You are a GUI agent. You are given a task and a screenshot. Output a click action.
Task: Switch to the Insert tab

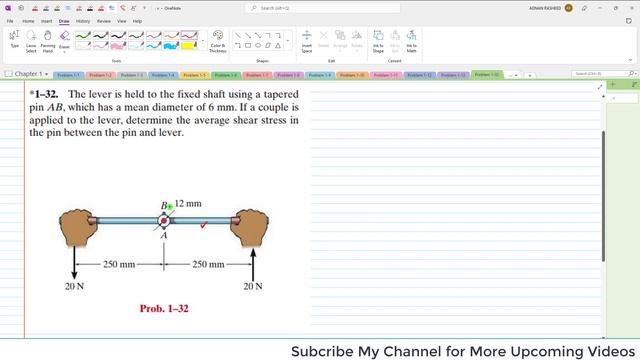coord(47,21)
